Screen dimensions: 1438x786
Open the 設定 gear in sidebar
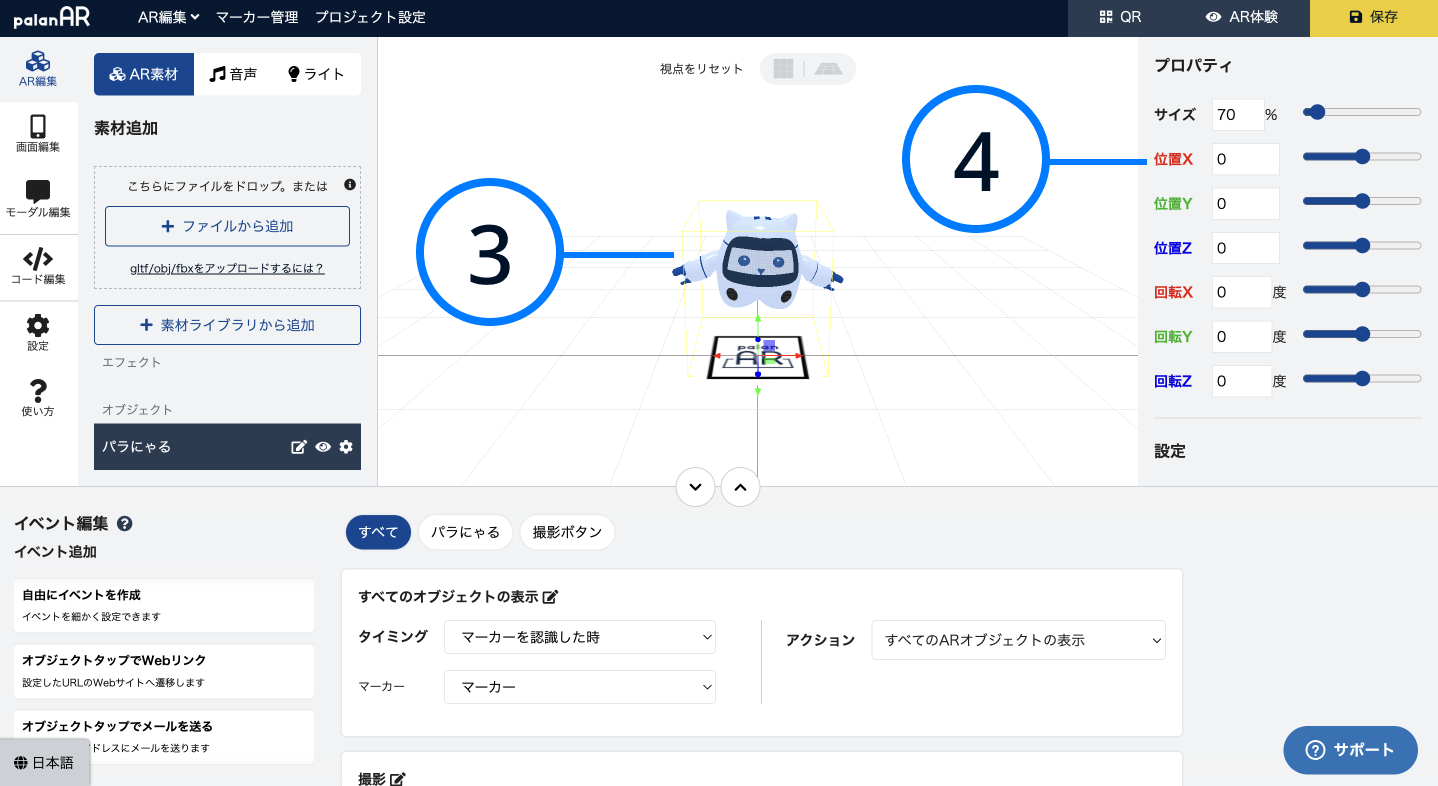click(x=38, y=333)
